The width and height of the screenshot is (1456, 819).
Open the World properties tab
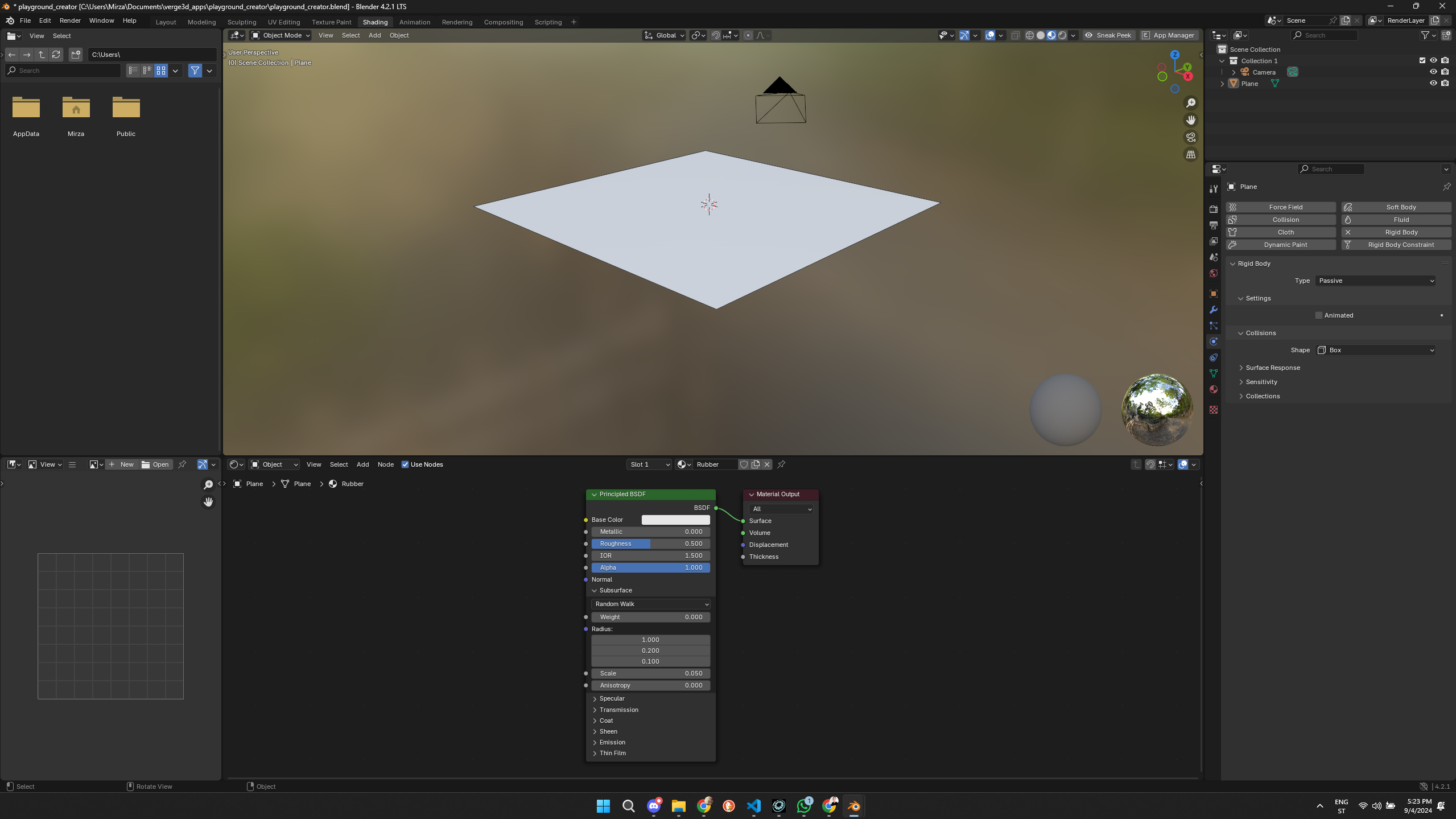pyautogui.click(x=1214, y=273)
